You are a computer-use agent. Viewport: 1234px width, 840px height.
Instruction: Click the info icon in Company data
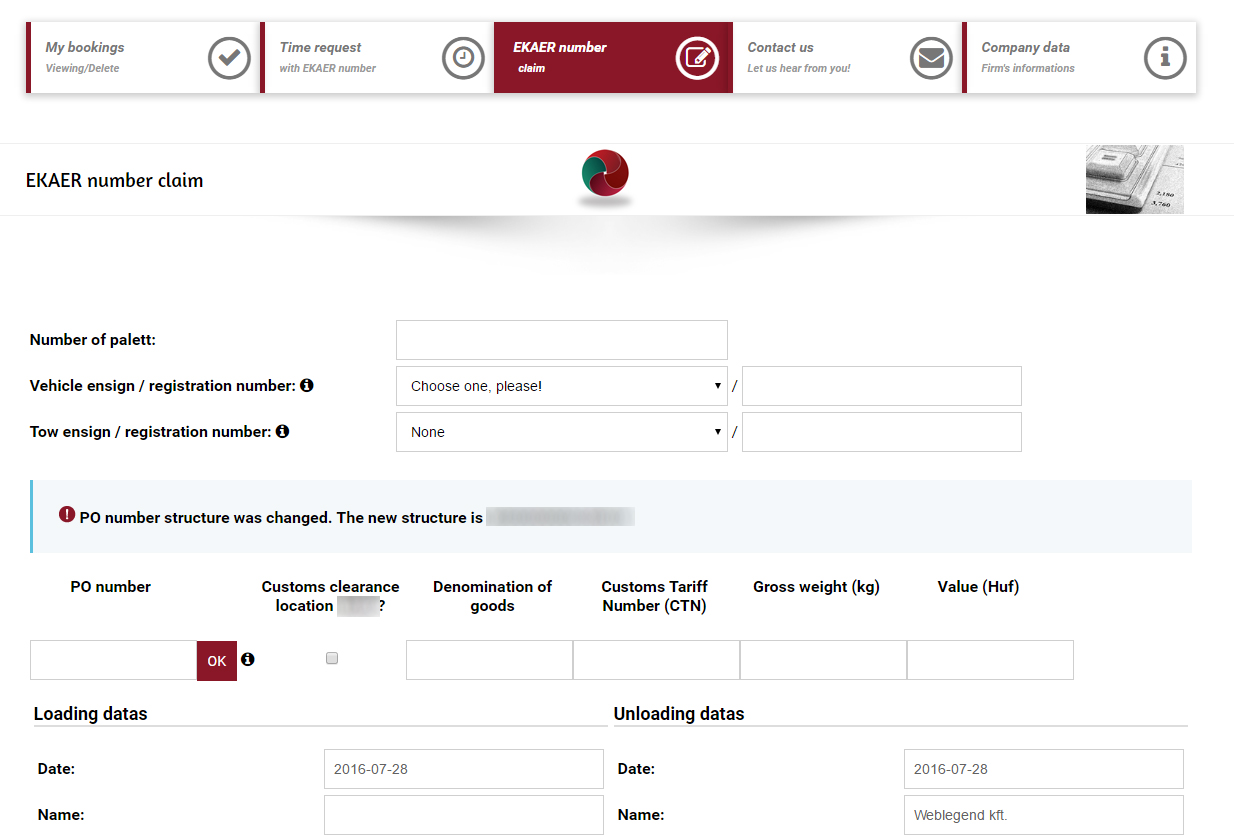click(x=1165, y=58)
